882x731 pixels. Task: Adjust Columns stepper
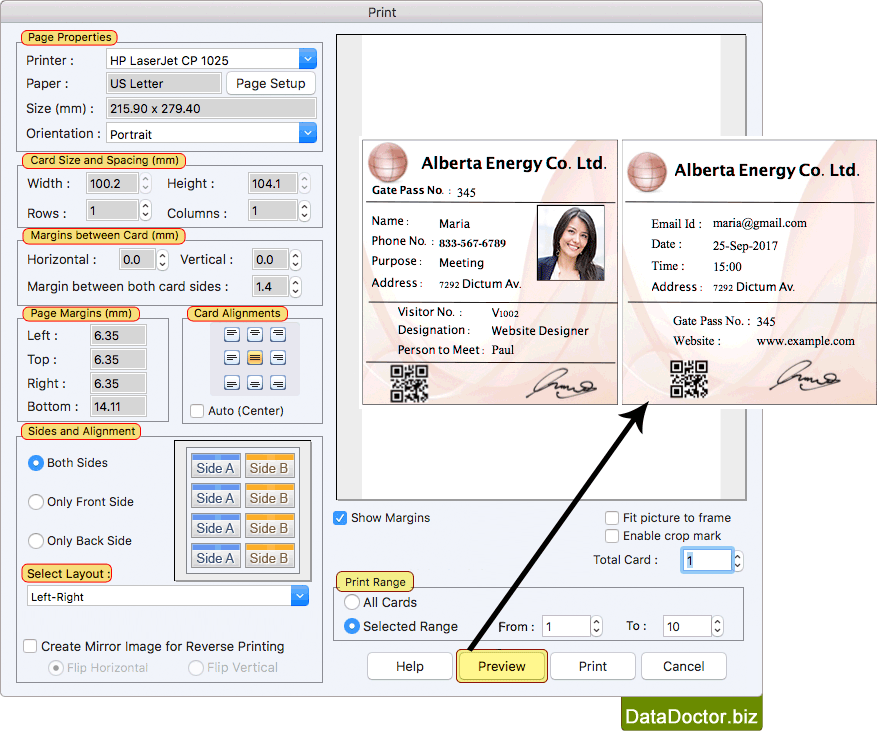point(304,211)
